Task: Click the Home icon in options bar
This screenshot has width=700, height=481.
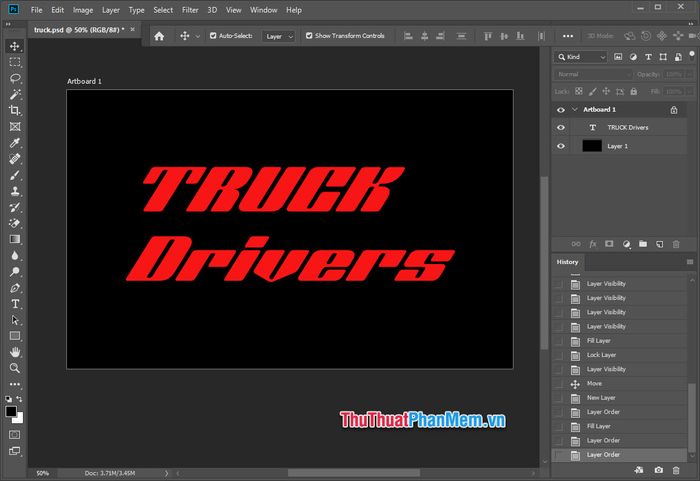Action: tap(159, 36)
